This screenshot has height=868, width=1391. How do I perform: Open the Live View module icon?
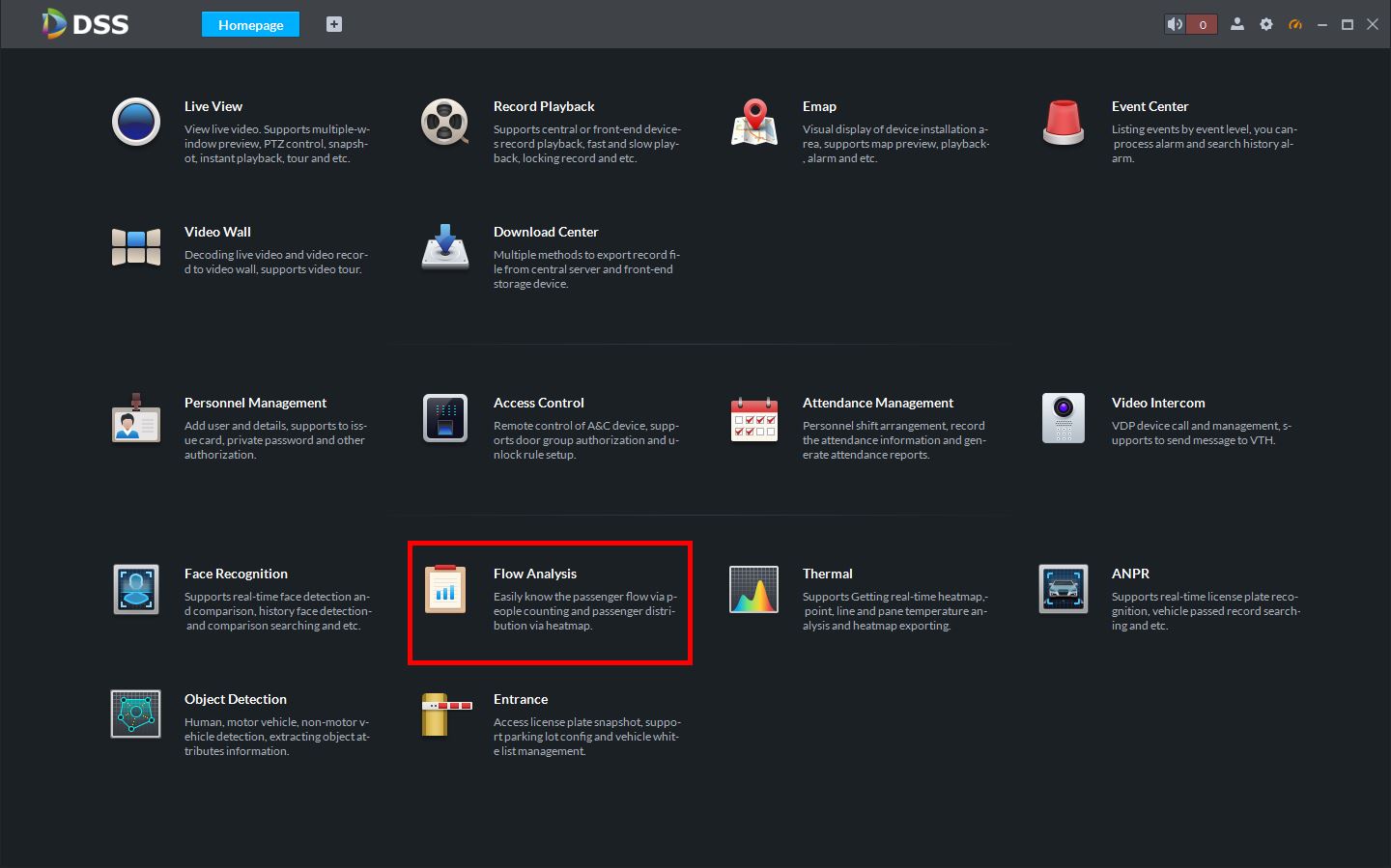tap(136, 123)
